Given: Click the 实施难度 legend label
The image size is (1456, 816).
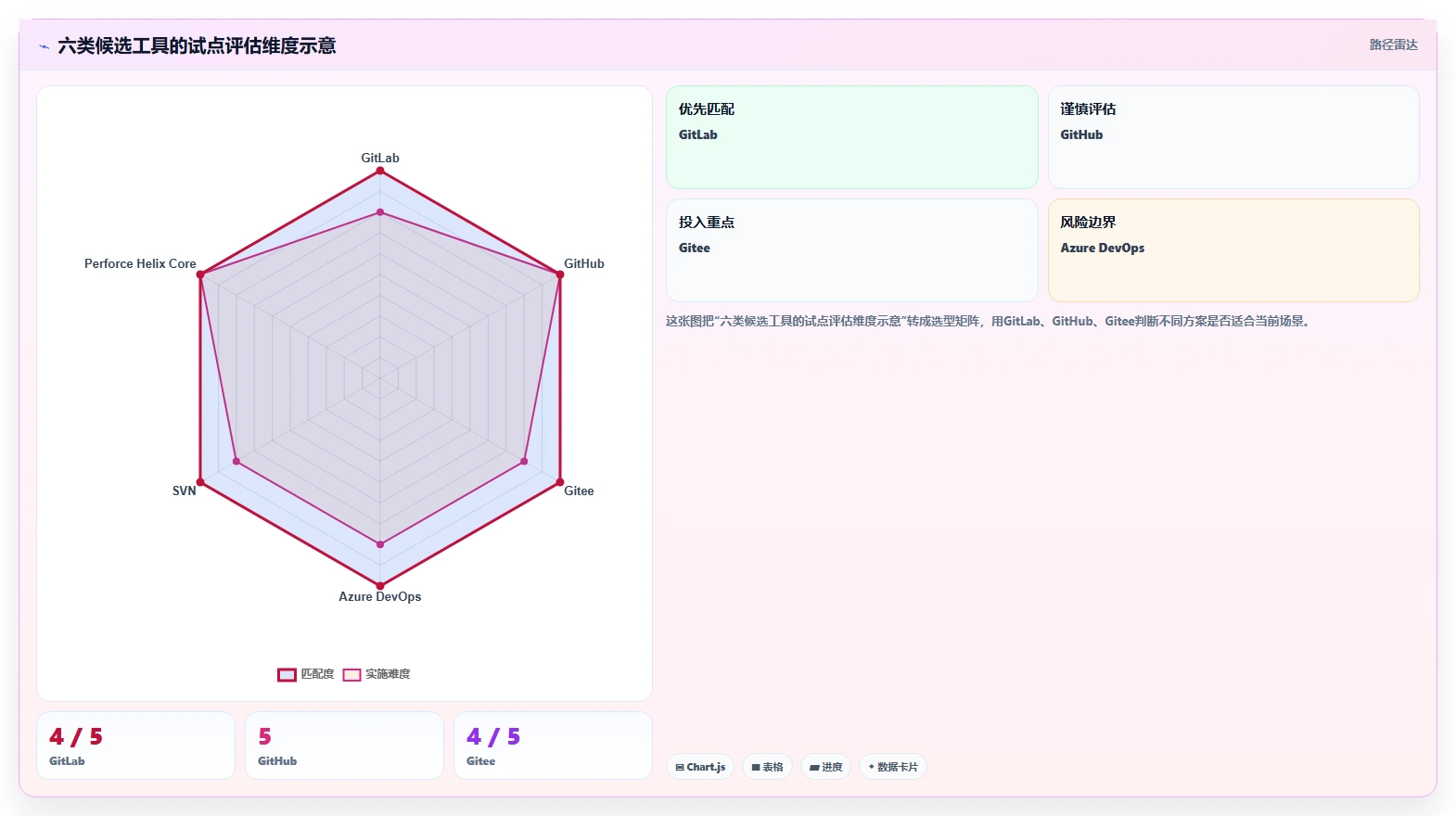Looking at the screenshot, I should tap(388, 674).
